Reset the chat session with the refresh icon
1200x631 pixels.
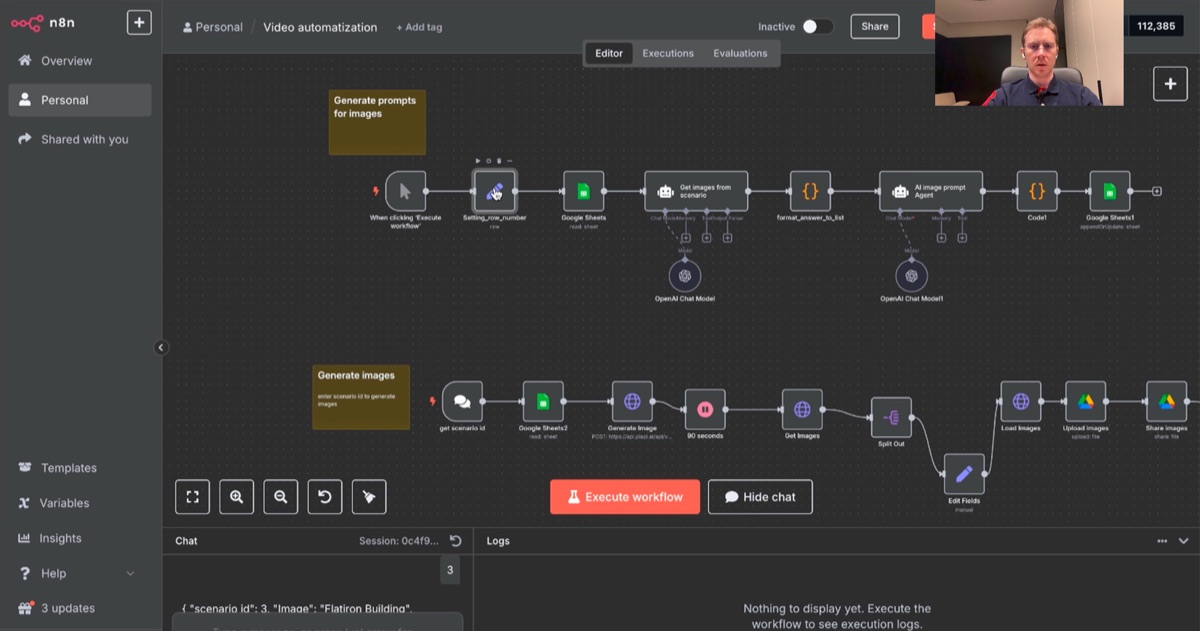(x=456, y=541)
